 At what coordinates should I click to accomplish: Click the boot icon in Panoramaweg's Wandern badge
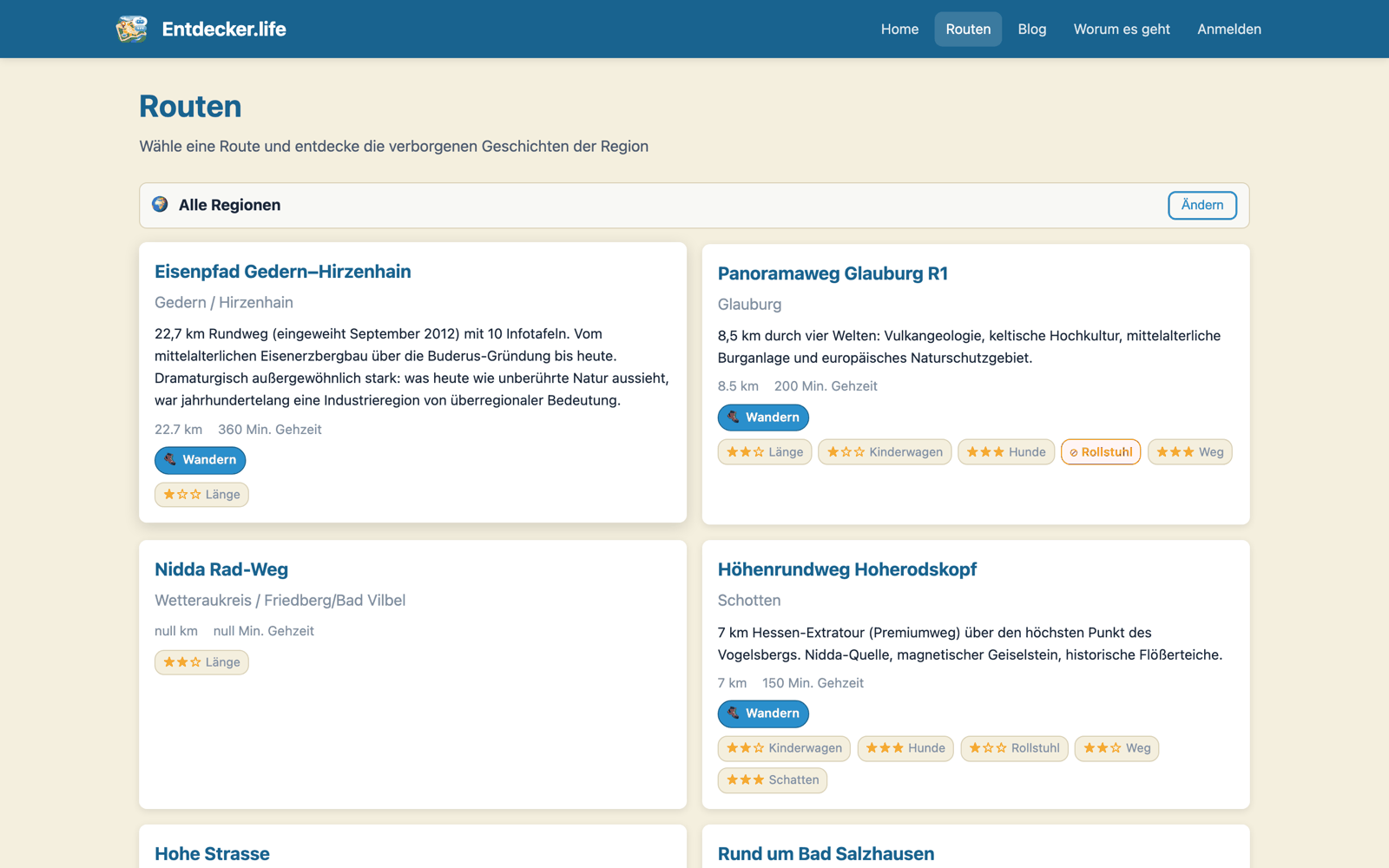[734, 417]
